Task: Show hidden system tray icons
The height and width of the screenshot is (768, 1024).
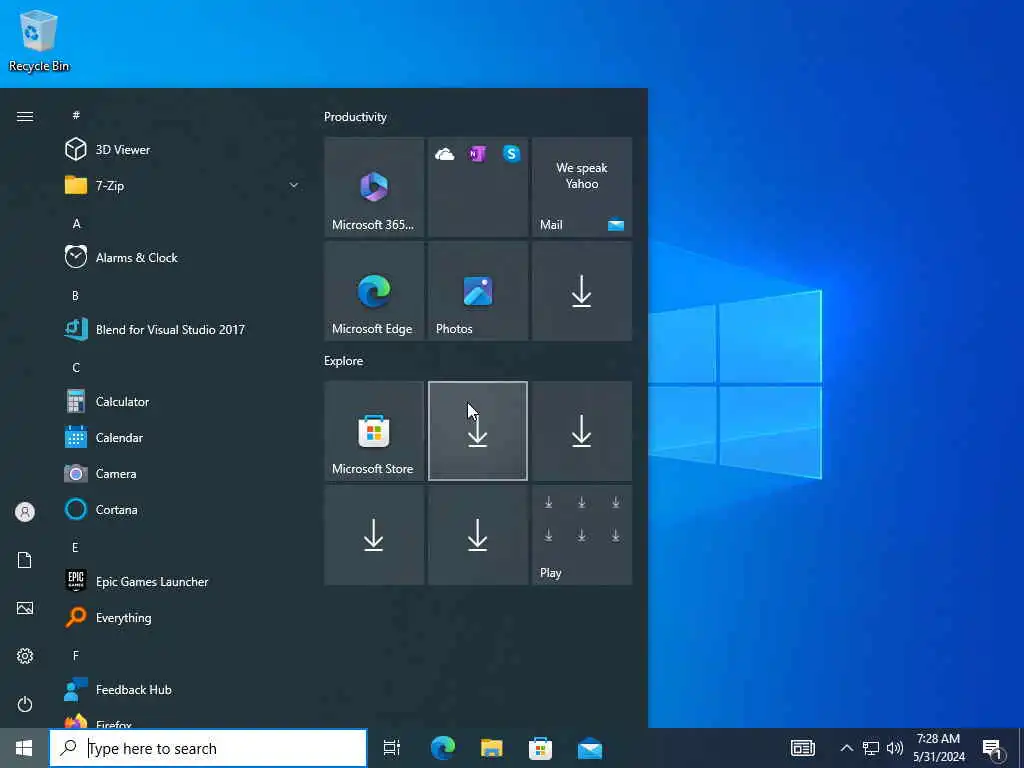Action: click(846, 748)
